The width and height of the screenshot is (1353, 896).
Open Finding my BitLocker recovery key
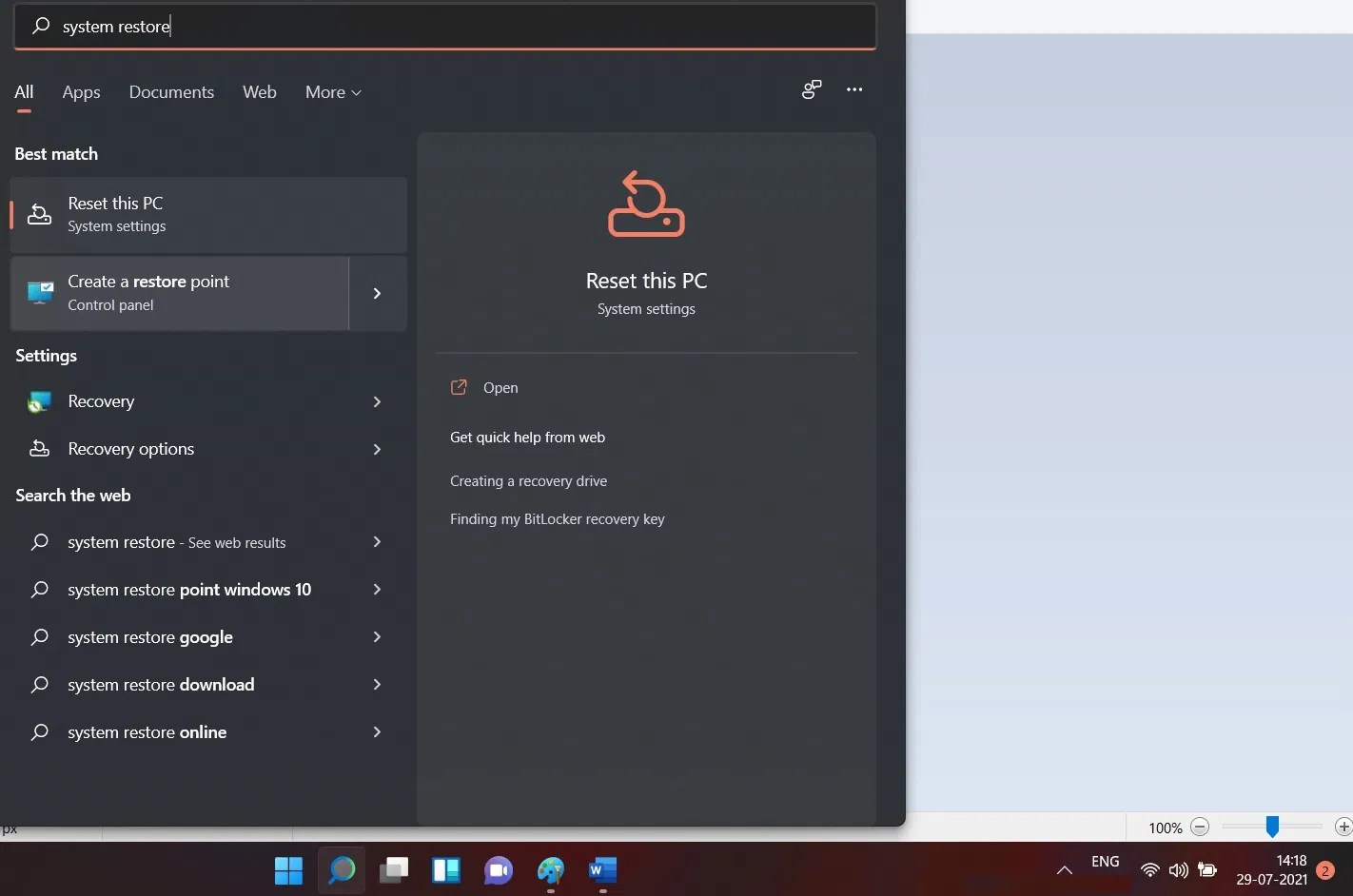coord(558,518)
